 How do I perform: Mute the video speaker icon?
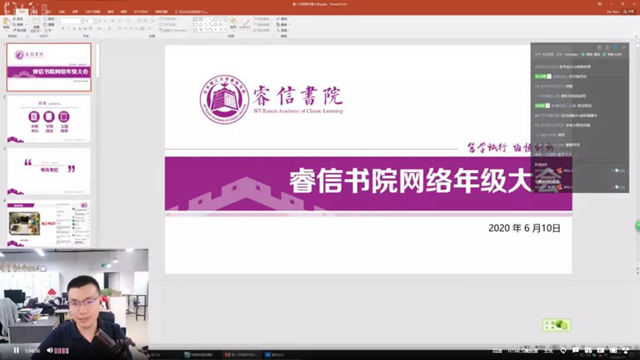[49, 350]
